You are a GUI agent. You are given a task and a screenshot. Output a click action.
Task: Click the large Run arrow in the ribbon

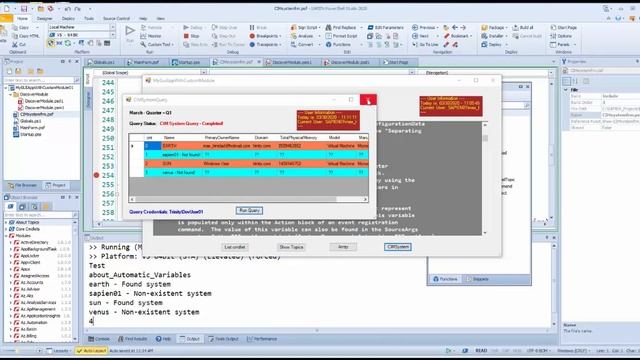click(x=130, y=31)
